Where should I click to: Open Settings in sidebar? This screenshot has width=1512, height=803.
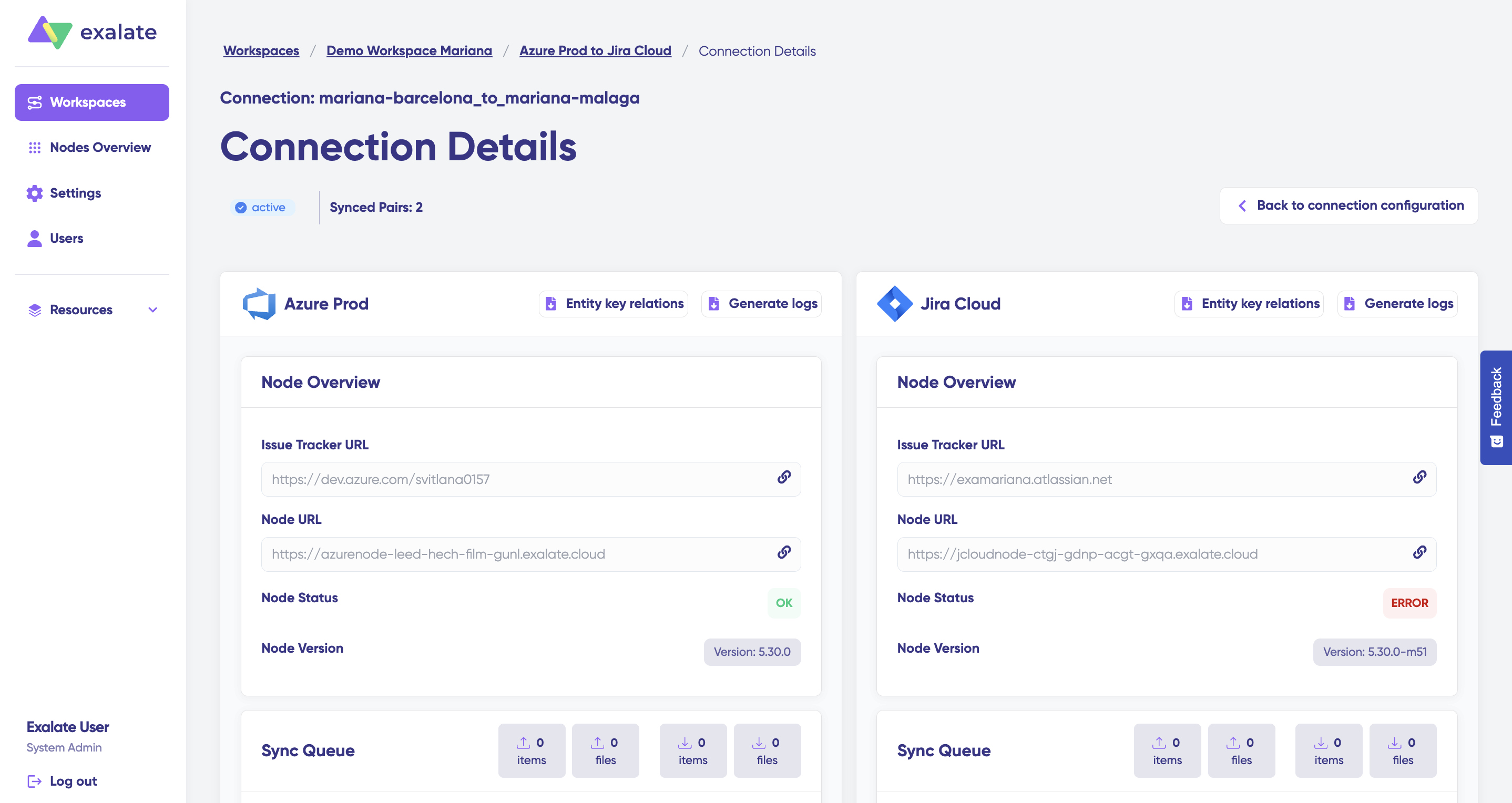tap(75, 193)
